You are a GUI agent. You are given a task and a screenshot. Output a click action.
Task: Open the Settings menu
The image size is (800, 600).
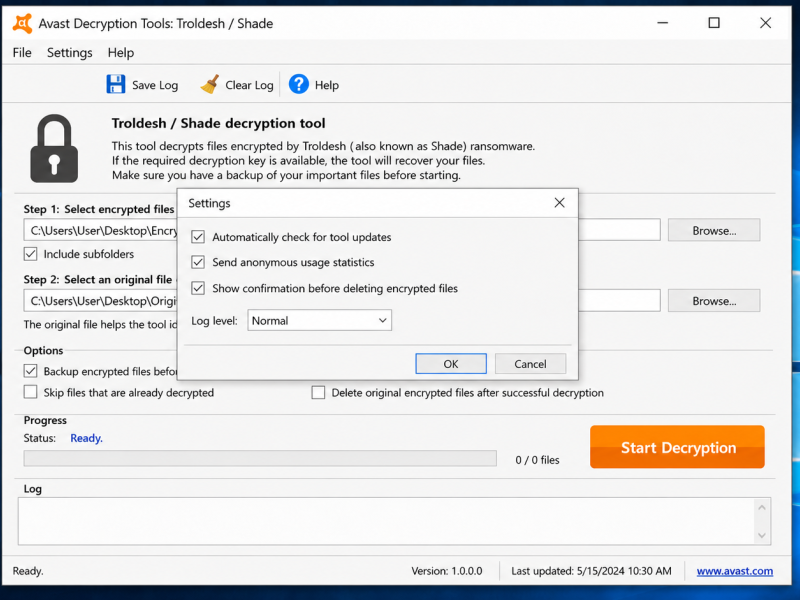[x=69, y=53]
